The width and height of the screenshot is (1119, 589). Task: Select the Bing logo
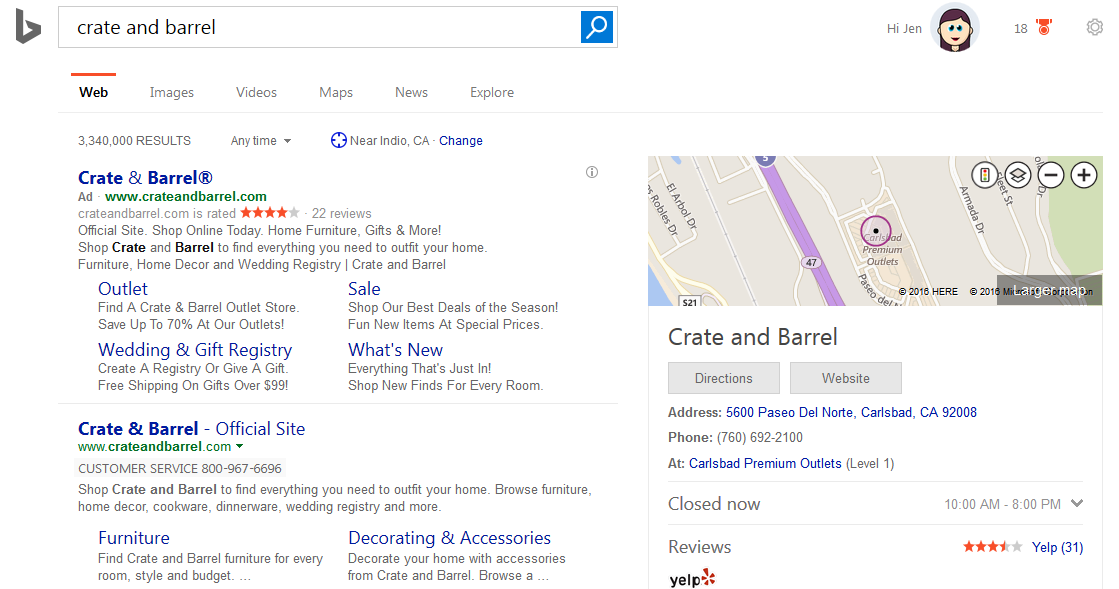(x=28, y=27)
